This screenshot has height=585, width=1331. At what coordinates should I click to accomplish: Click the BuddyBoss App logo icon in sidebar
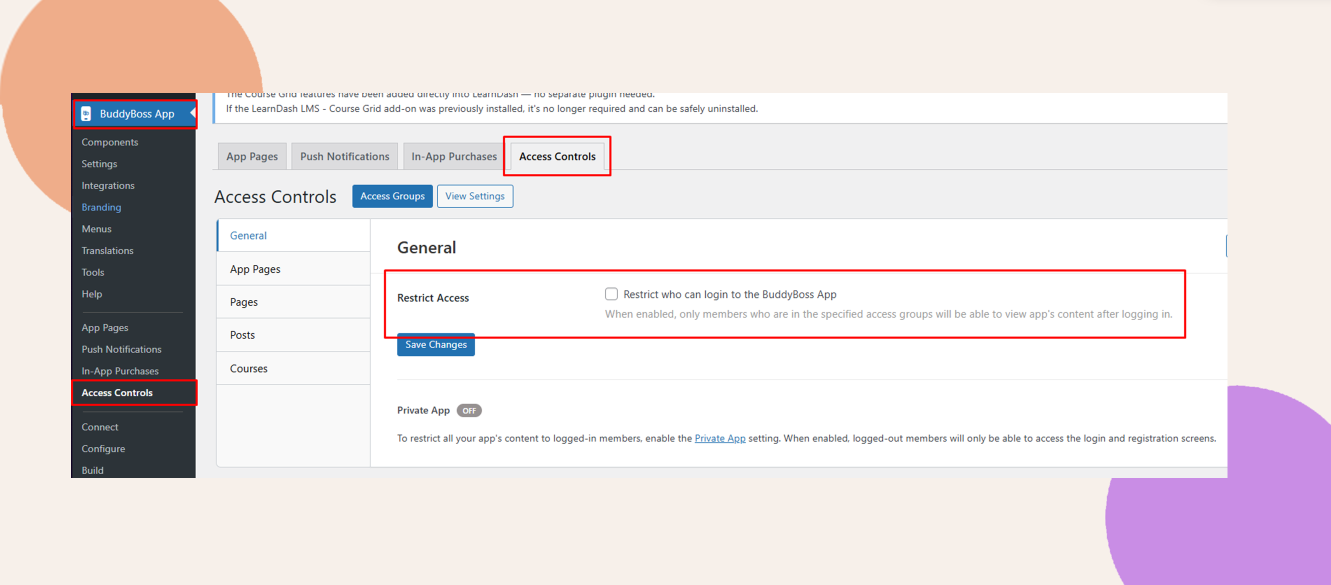(86, 114)
